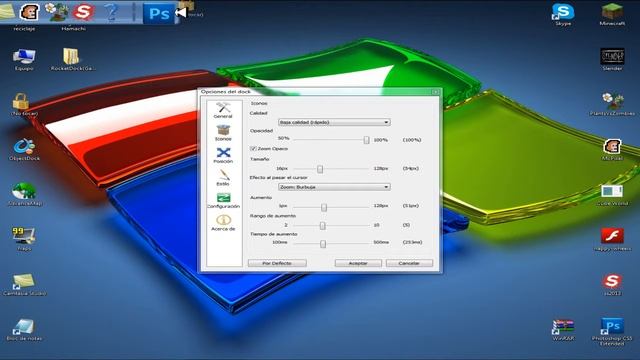Image resolution: width=640 pixels, height=360 pixels.
Task: Open Photoshop CS5 Extended desktop shortcut
Action: (x=612, y=332)
